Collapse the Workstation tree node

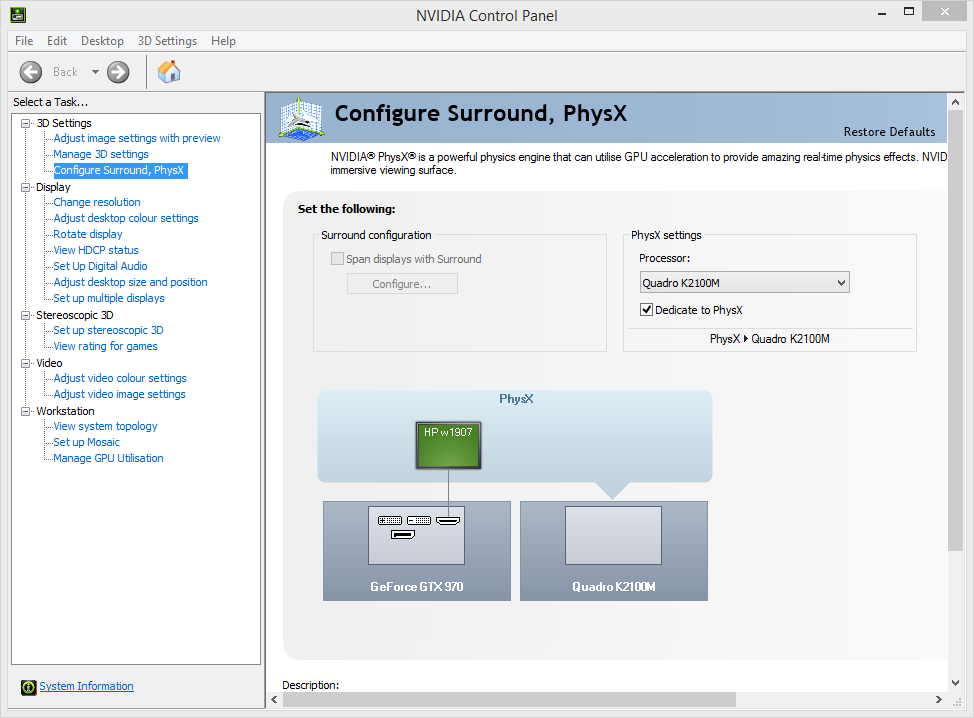point(25,411)
